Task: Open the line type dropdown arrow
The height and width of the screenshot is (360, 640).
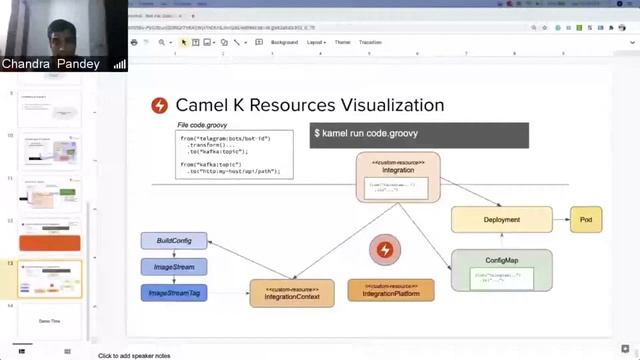Action: coord(245,43)
